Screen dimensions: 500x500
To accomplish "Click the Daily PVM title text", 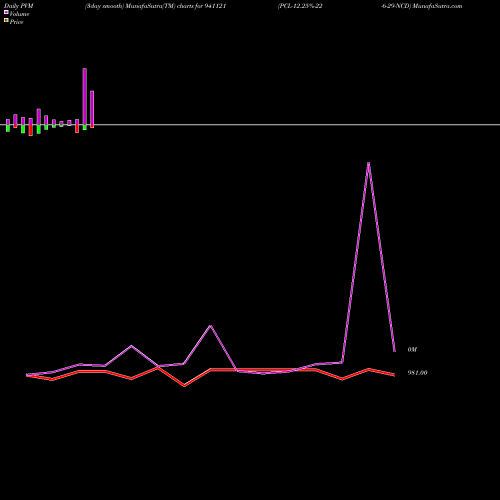I will [19, 6].
